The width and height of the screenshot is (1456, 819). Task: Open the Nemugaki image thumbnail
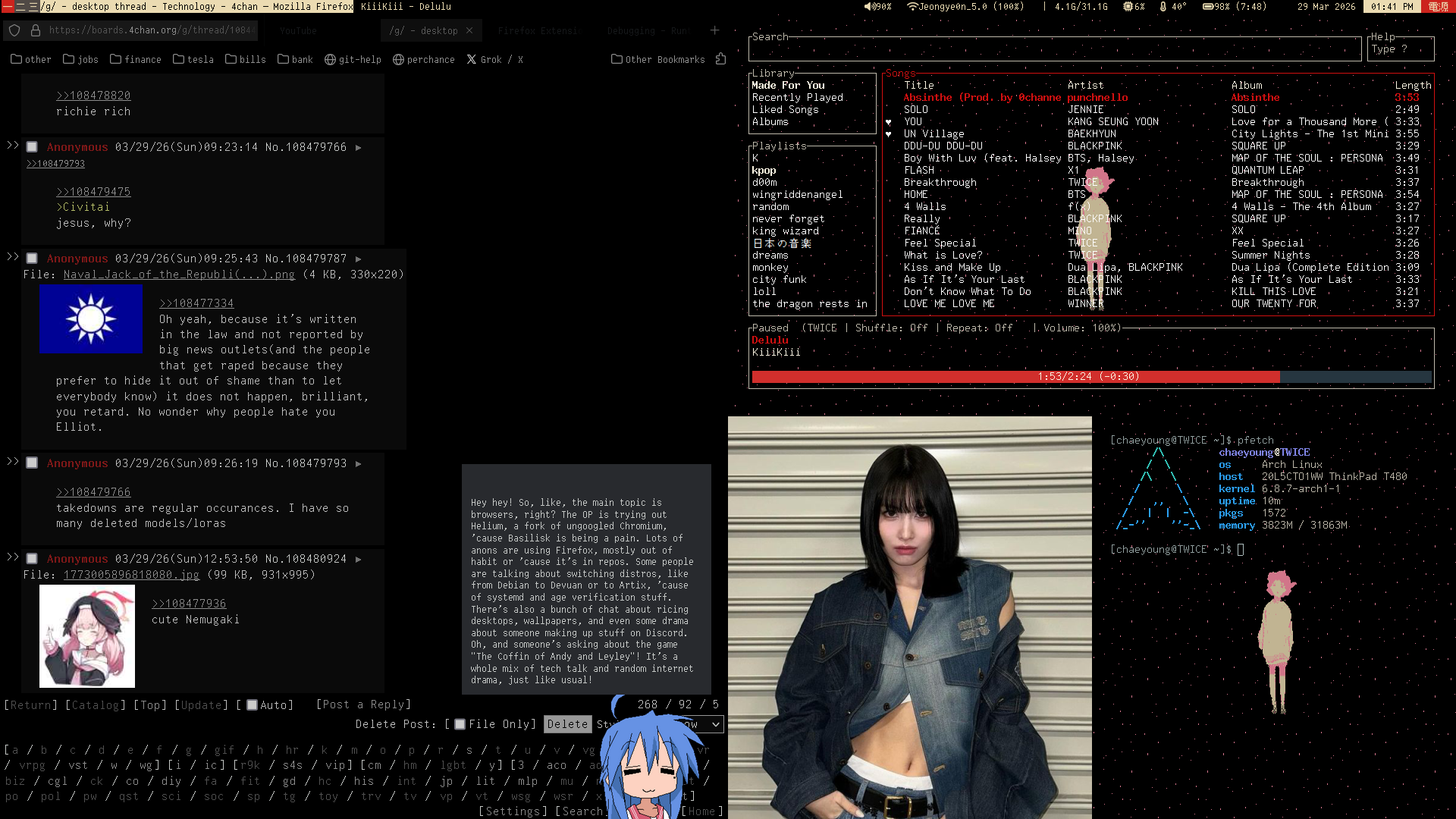pyautogui.click(x=87, y=635)
